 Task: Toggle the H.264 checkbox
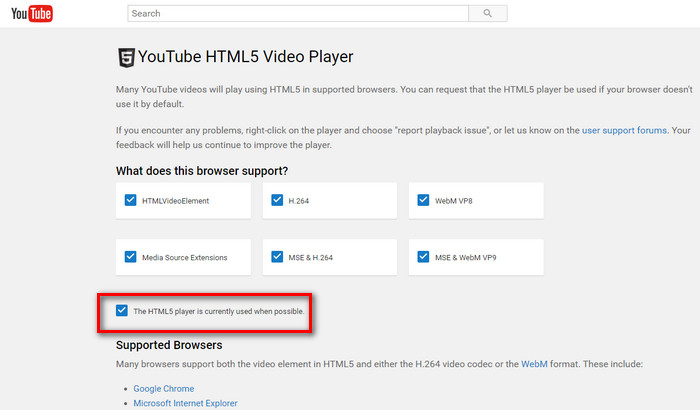point(277,200)
